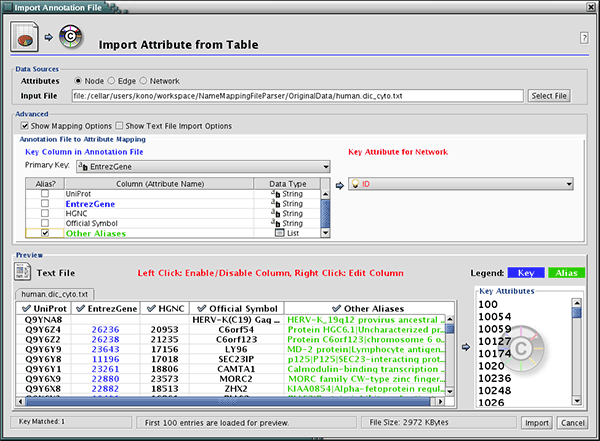Click the help question mark icon

pyautogui.click(x=583, y=38)
